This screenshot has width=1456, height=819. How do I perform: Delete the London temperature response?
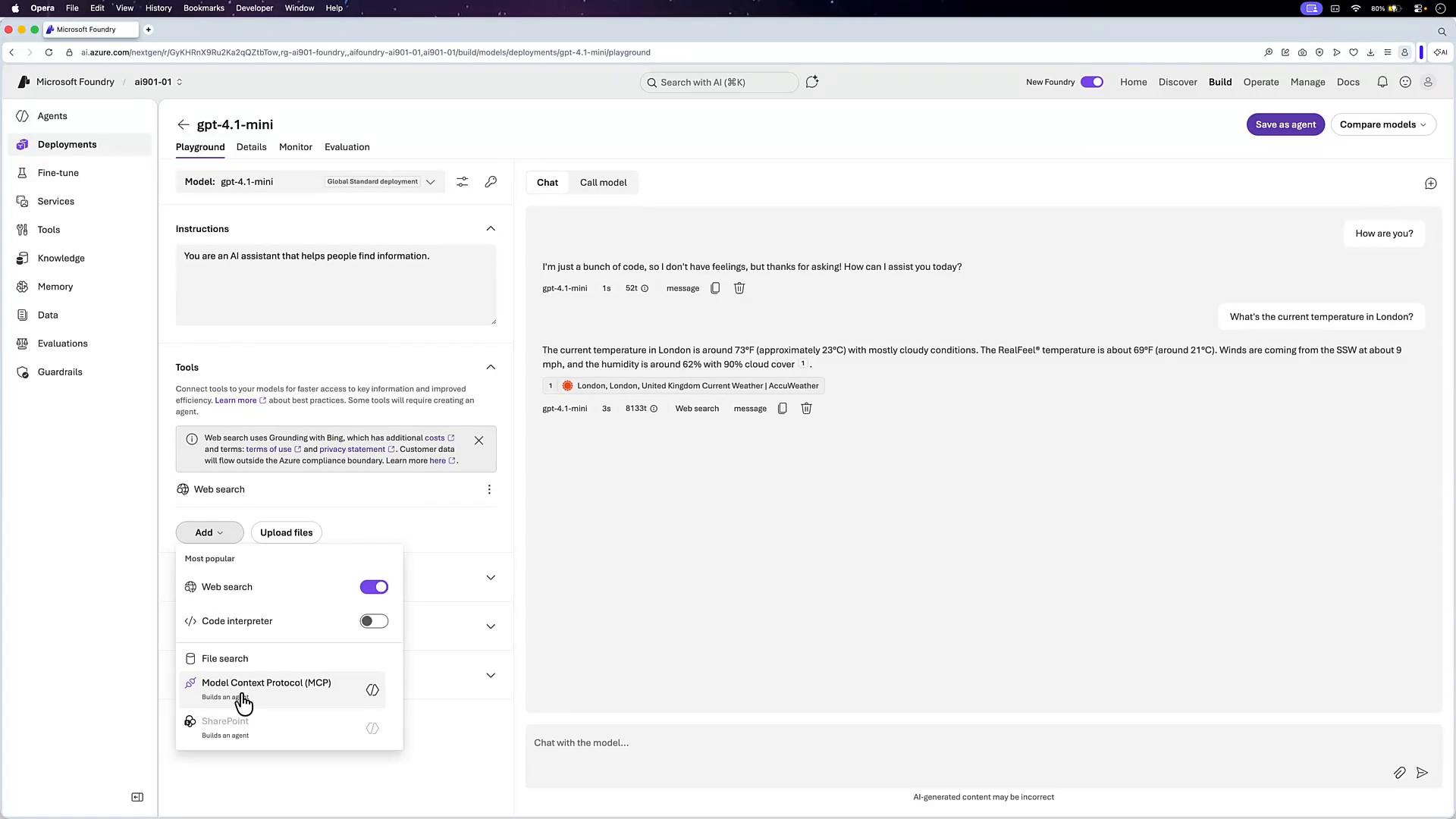click(807, 408)
